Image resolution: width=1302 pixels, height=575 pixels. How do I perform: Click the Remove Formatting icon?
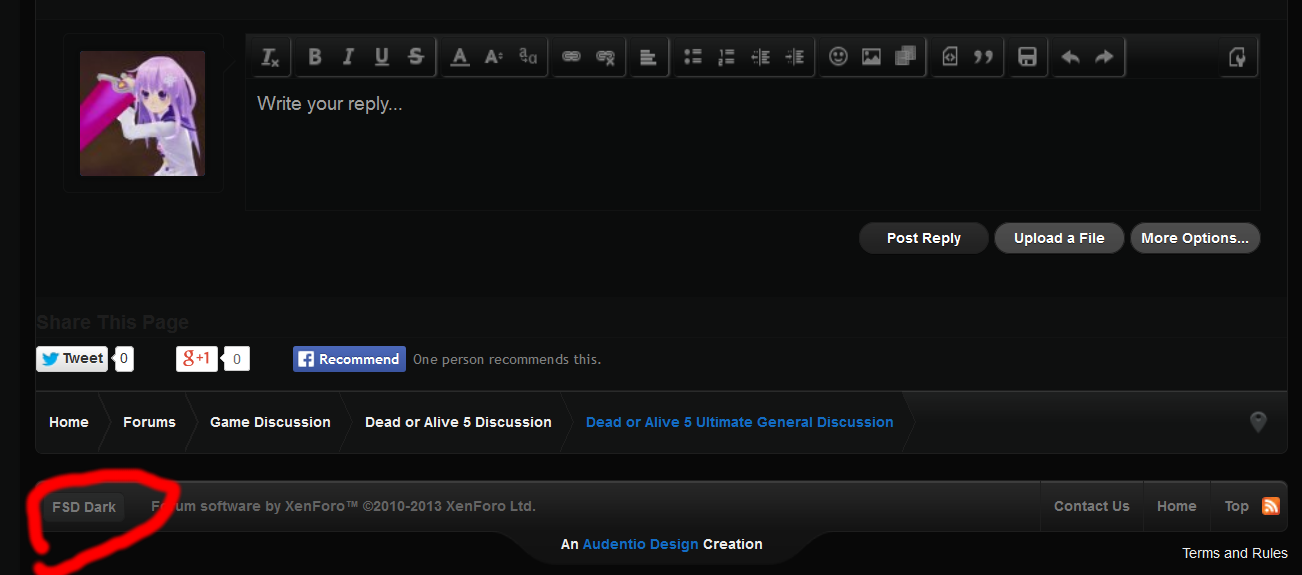pyautogui.click(x=270, y=58)
